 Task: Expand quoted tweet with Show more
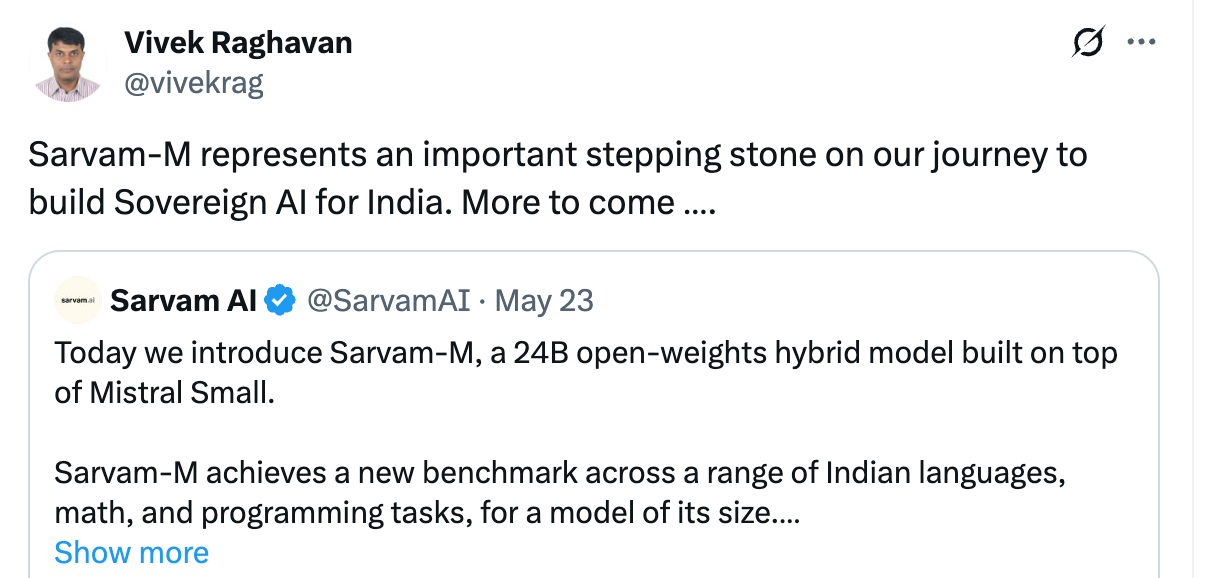point(131,553)
